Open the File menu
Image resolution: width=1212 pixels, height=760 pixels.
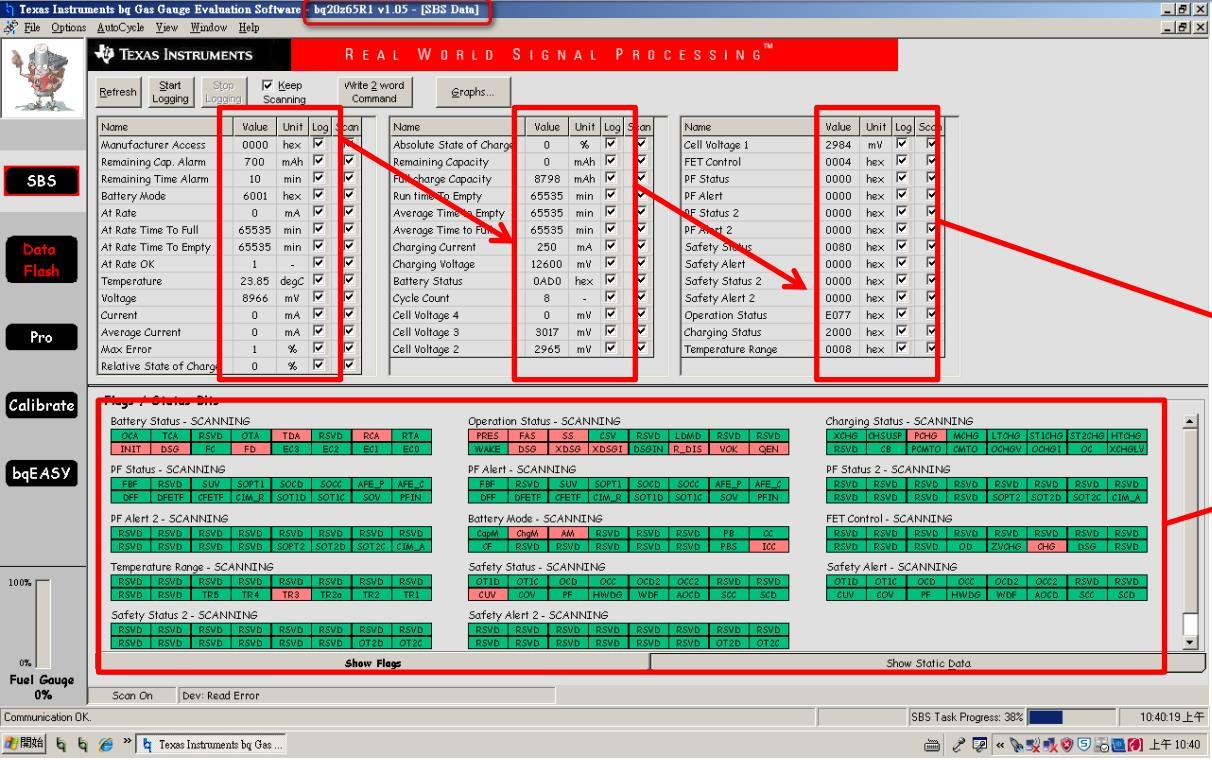tap(32, 28)
